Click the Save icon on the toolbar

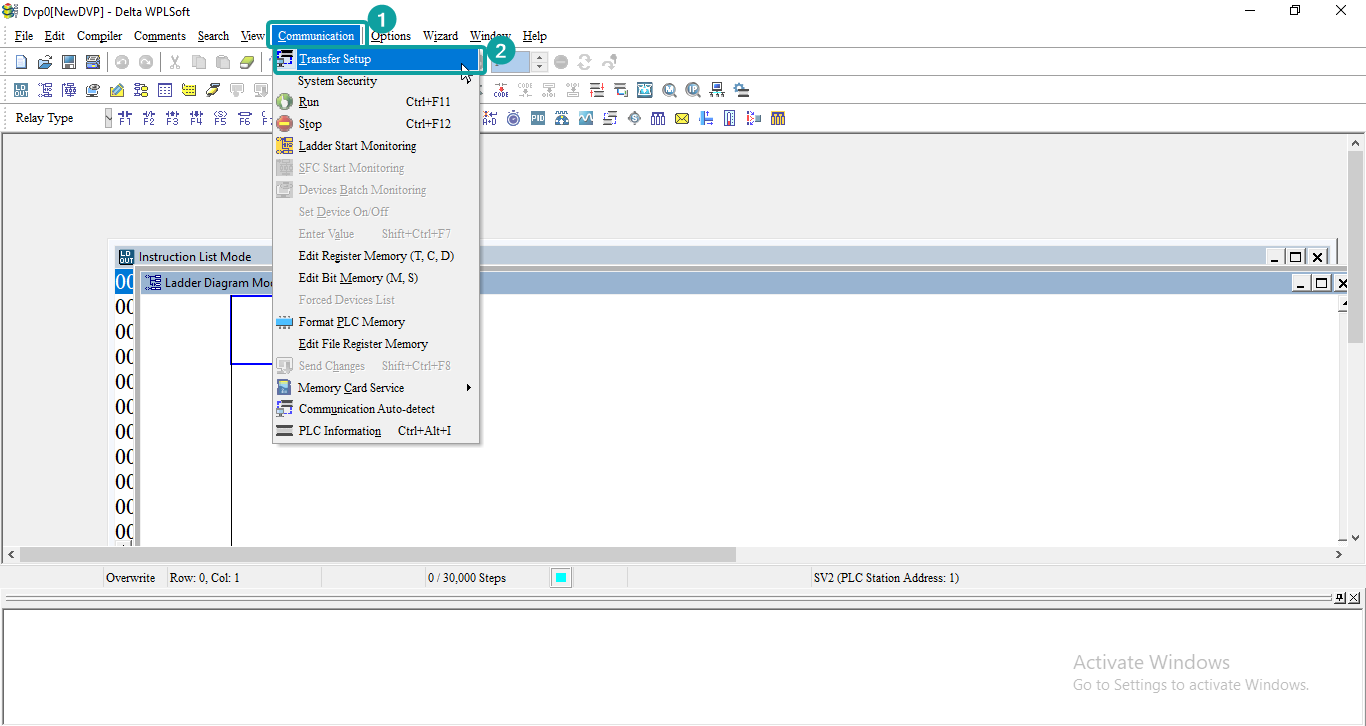tap(69, 61)
